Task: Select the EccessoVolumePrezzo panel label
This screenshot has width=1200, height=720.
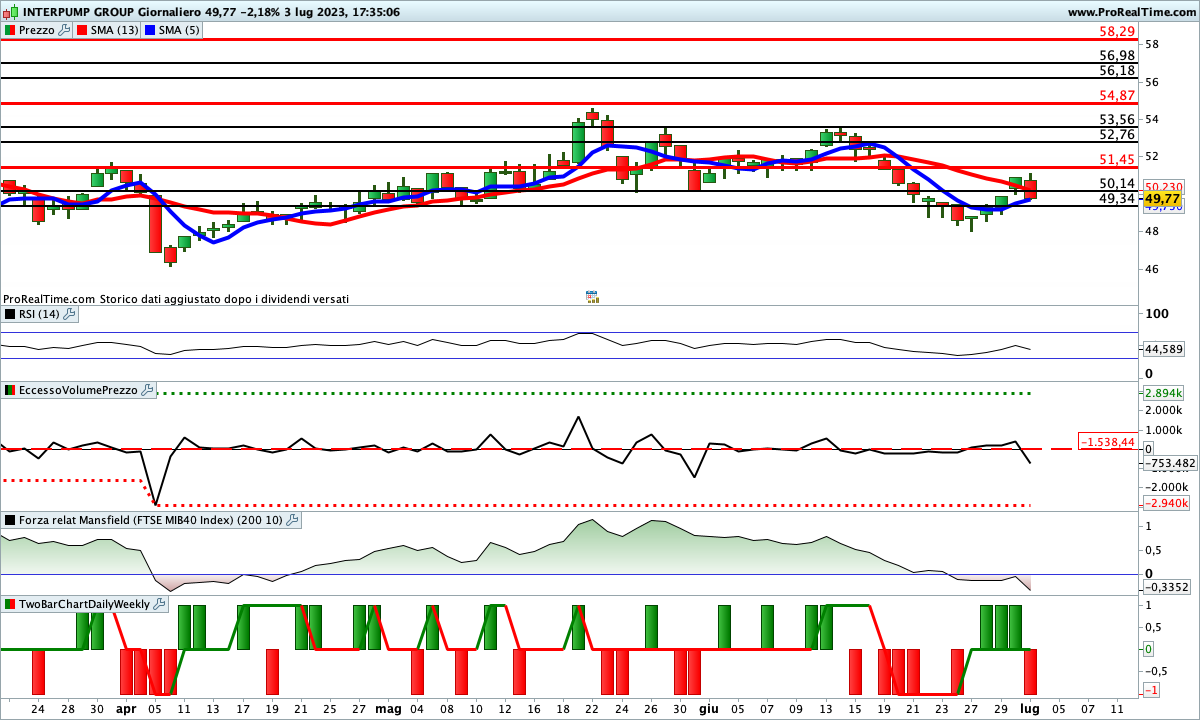Action: (x=78, y=390)
